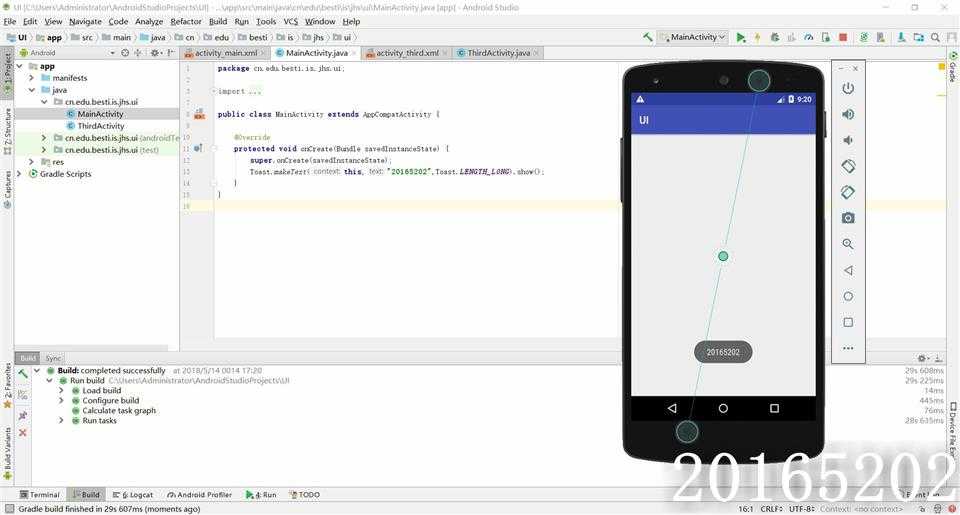960x515 pixels.
Task: Click Overview button on emulator phone screen
Action: click(x=774, y=408)
